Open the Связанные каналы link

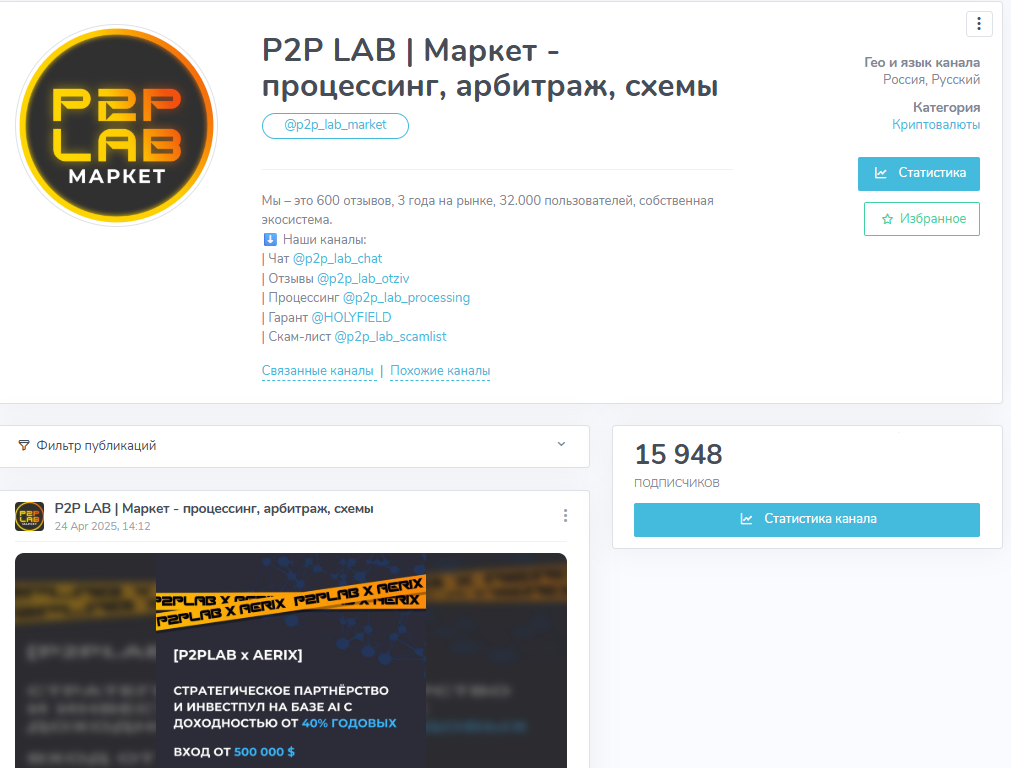coord(318,371)
